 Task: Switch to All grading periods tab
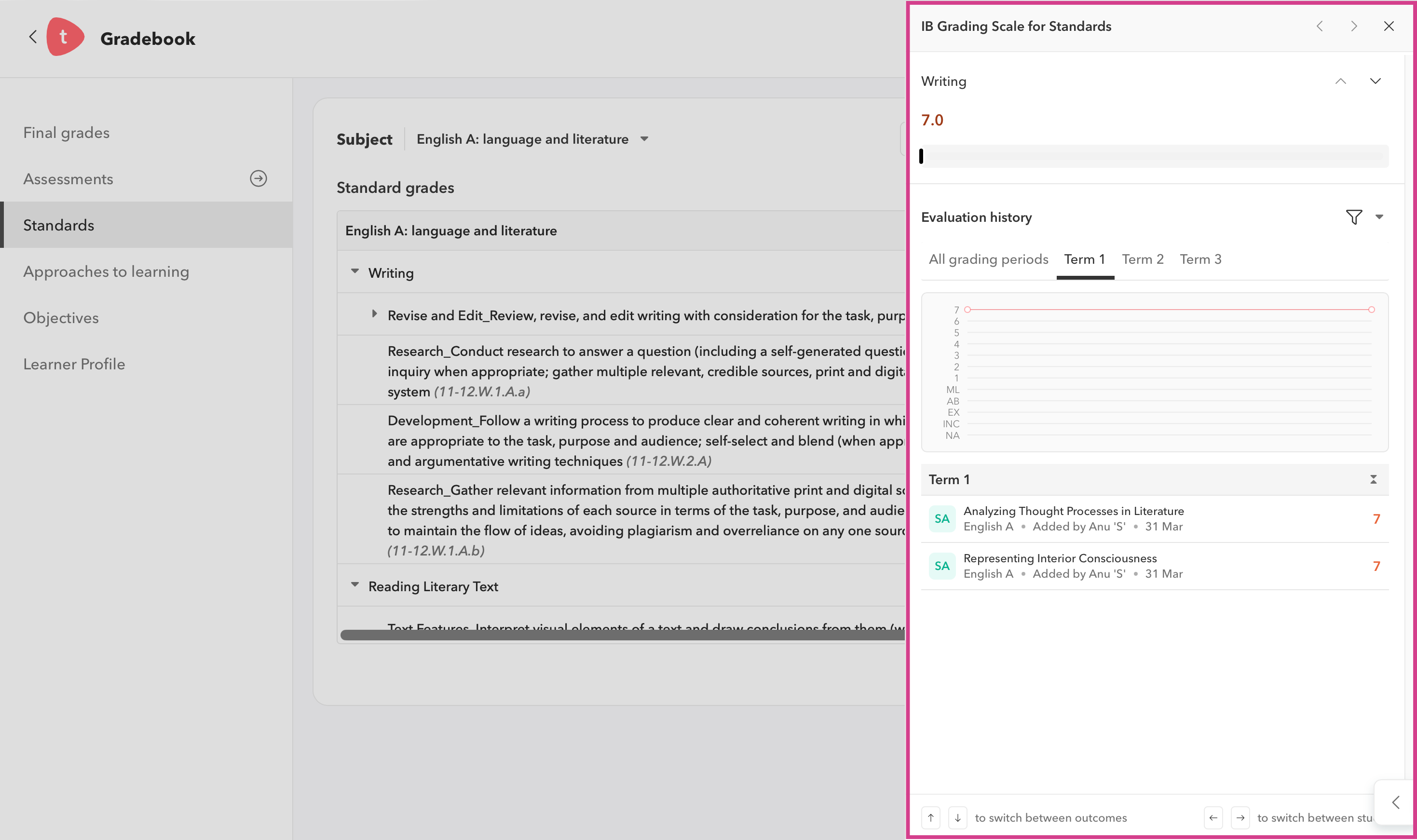(988, 259)
